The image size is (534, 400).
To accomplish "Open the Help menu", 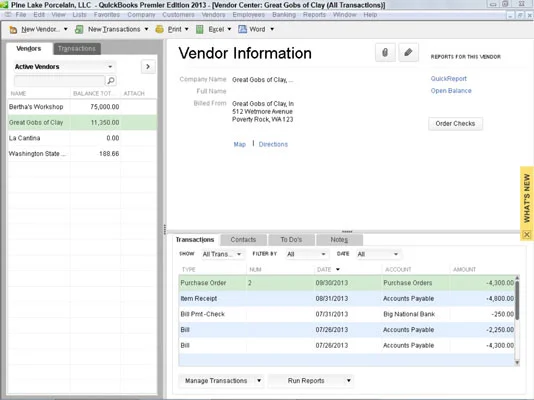I will click(x=370, y=15).
